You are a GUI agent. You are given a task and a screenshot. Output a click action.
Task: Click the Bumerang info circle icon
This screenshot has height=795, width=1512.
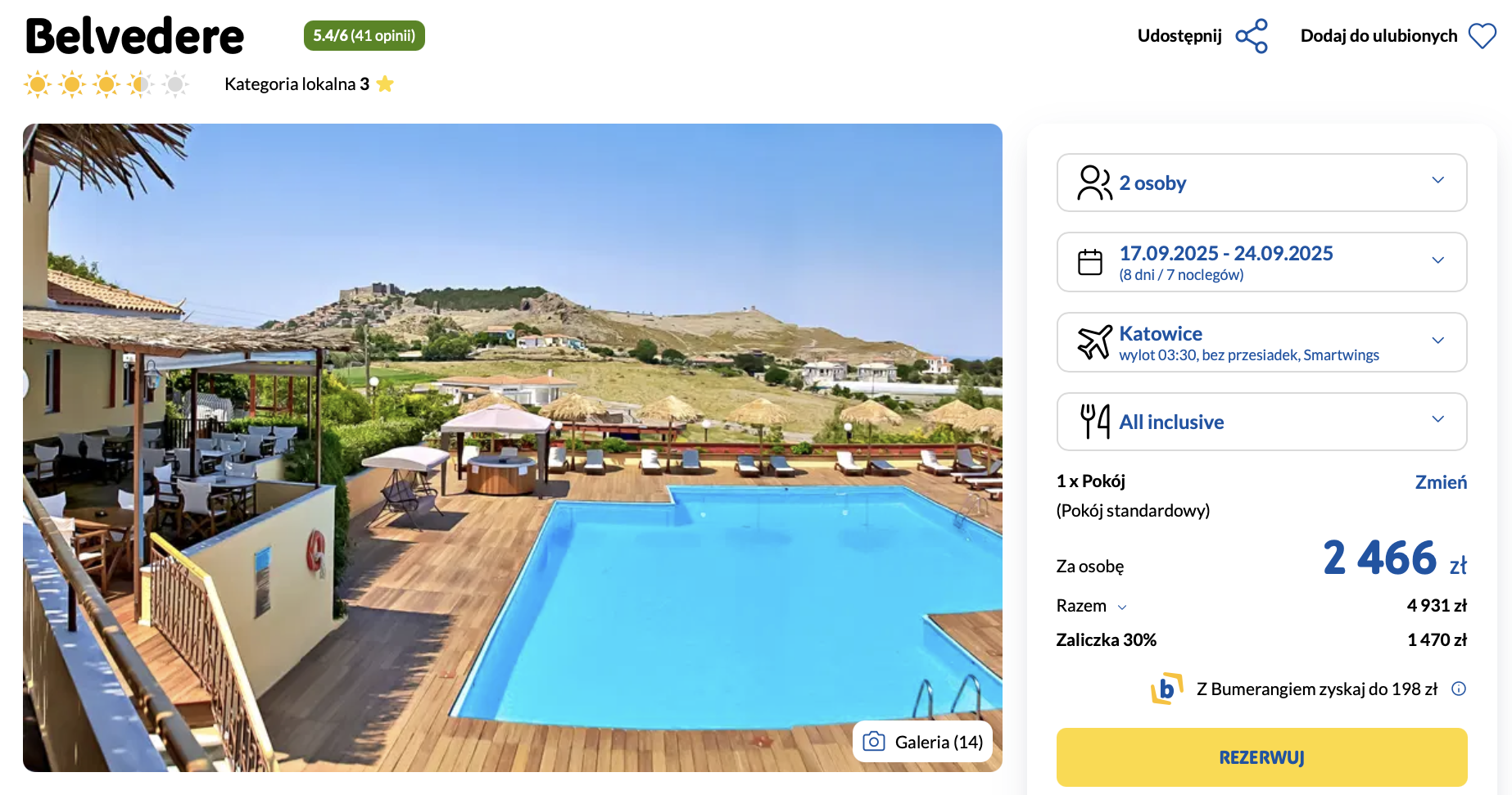coord(1459,689)
